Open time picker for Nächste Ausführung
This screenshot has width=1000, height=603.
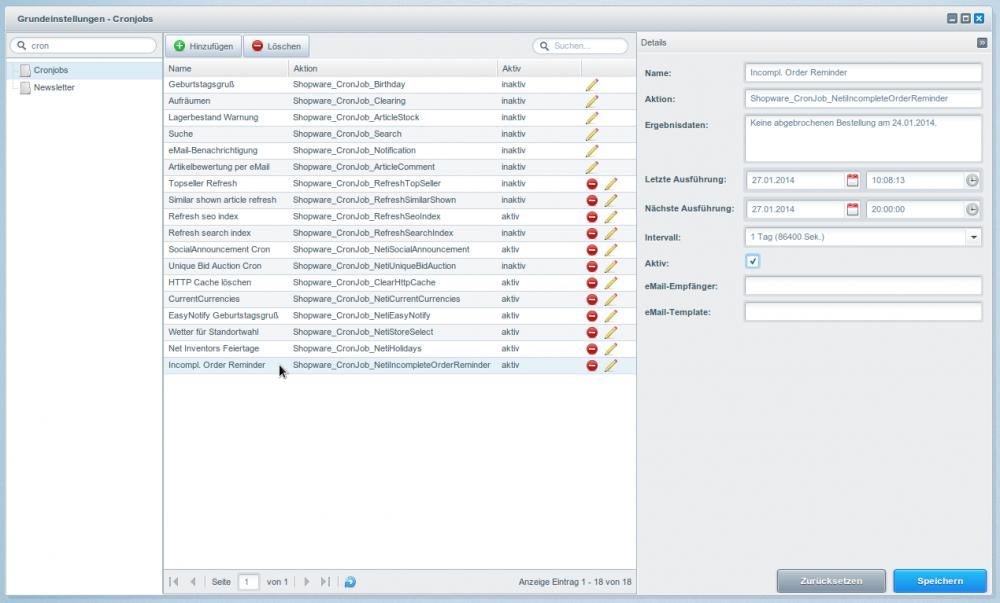972,209
